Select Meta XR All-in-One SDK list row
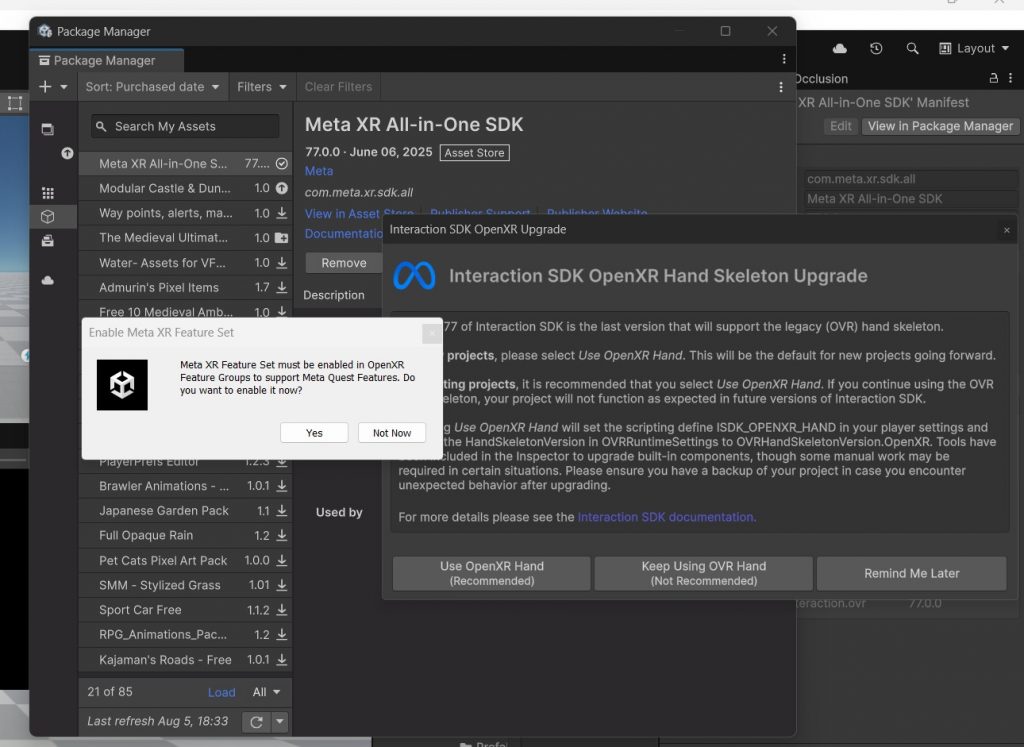This screenshot has width=1024, height=747. (x=185, y=163)
